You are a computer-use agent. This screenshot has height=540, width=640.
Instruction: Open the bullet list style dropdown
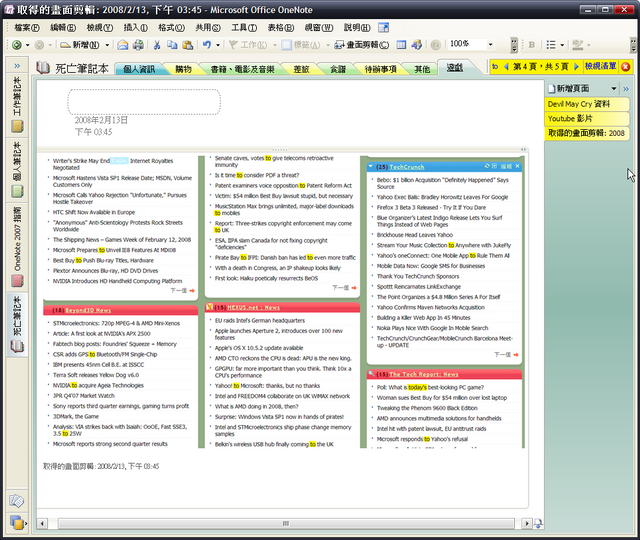[x=562, y=45]
